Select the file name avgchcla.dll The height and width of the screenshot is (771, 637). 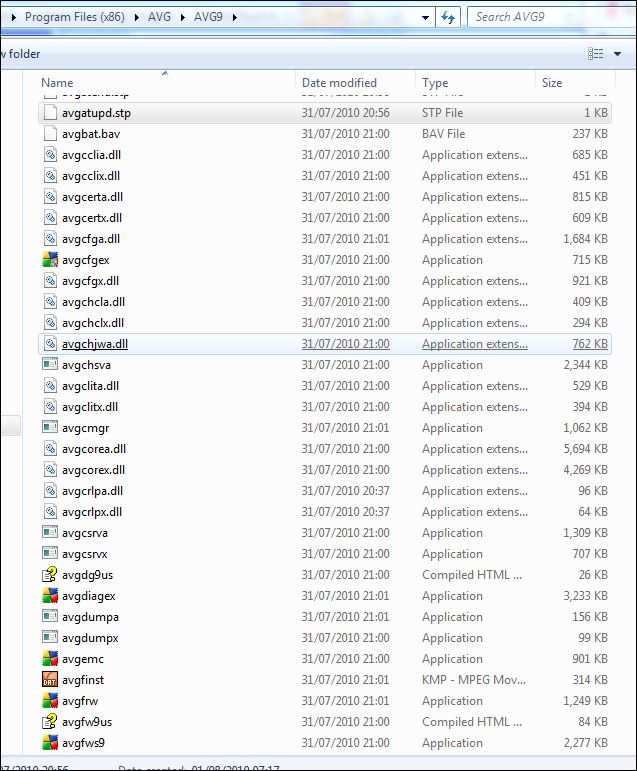tap(93, 302)
